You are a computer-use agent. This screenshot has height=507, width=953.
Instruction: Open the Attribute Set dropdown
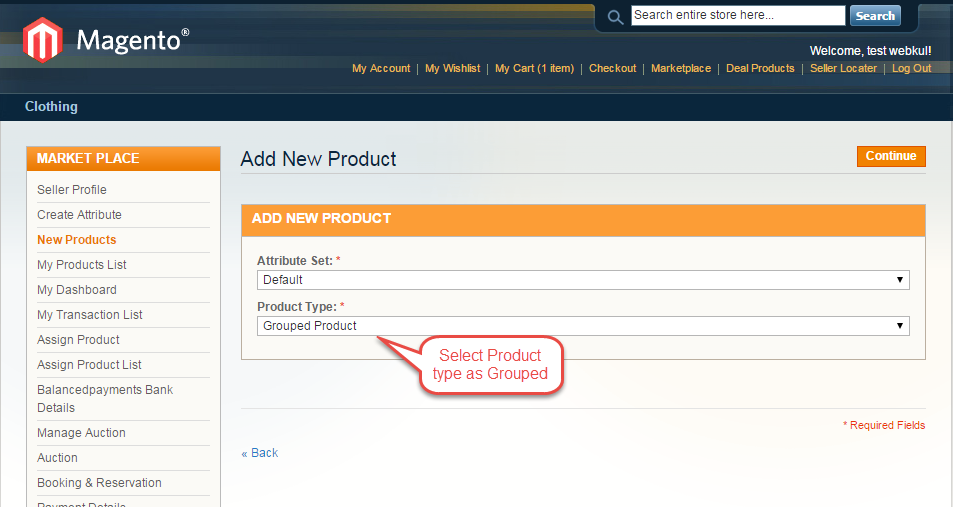click(583, 280)
